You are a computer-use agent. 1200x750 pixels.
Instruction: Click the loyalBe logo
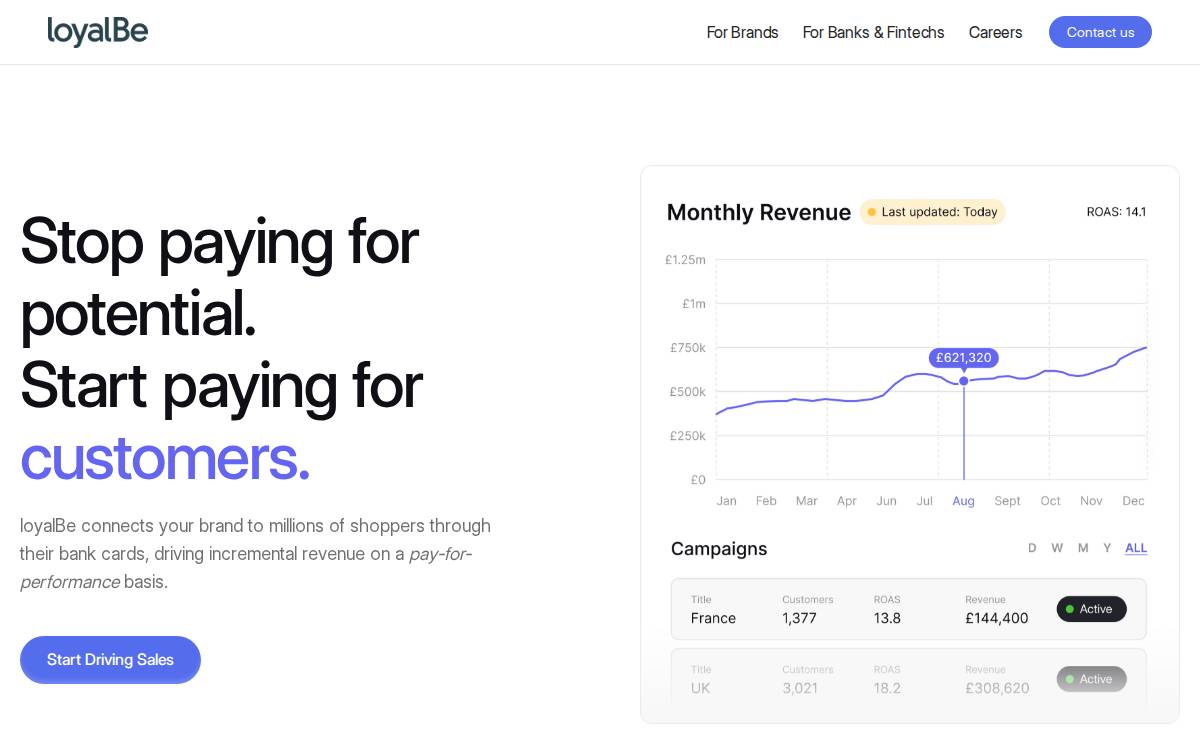click(97, 32)
